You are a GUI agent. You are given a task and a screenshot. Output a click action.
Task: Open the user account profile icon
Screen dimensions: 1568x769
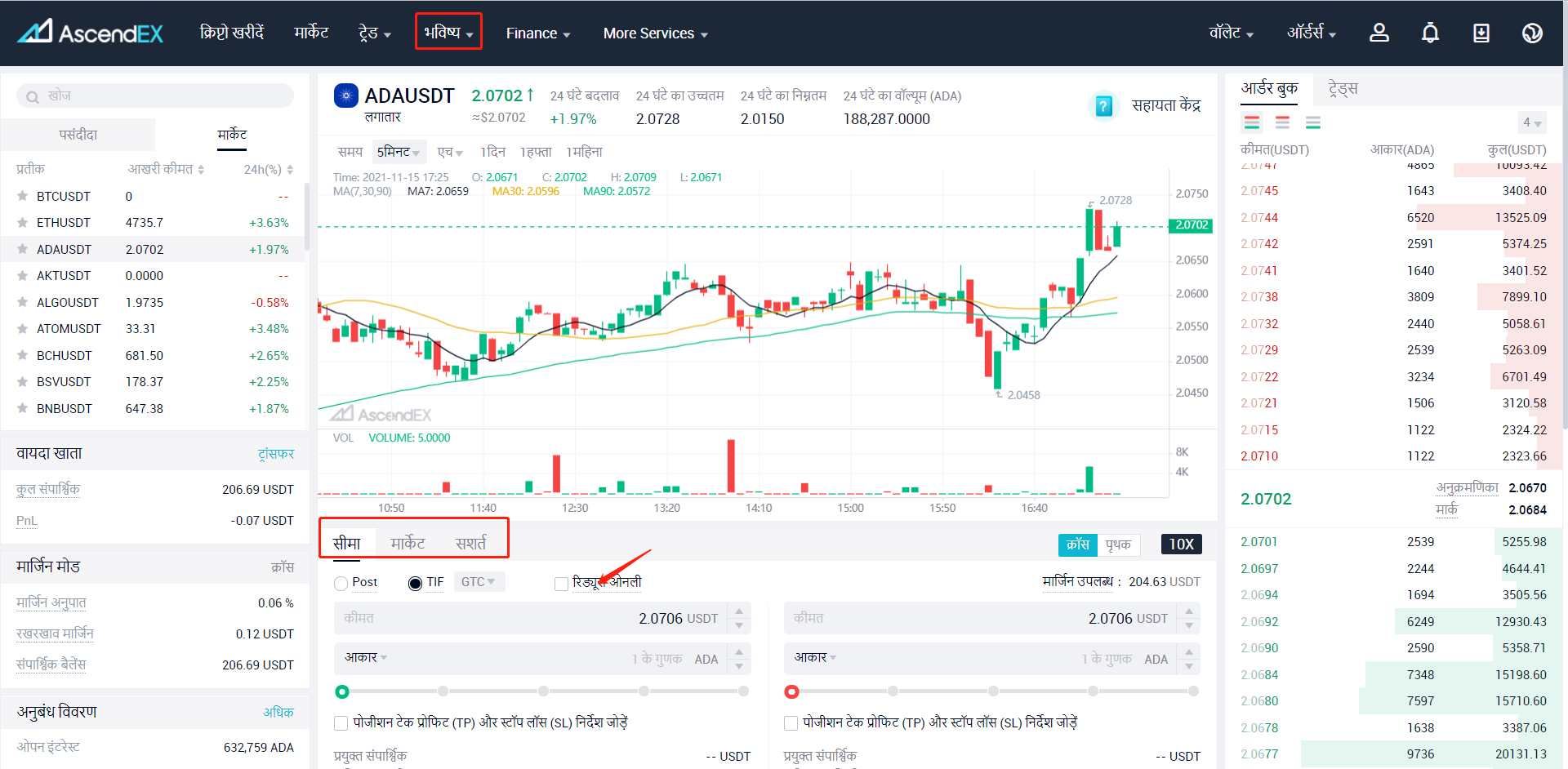[1379, 33]
